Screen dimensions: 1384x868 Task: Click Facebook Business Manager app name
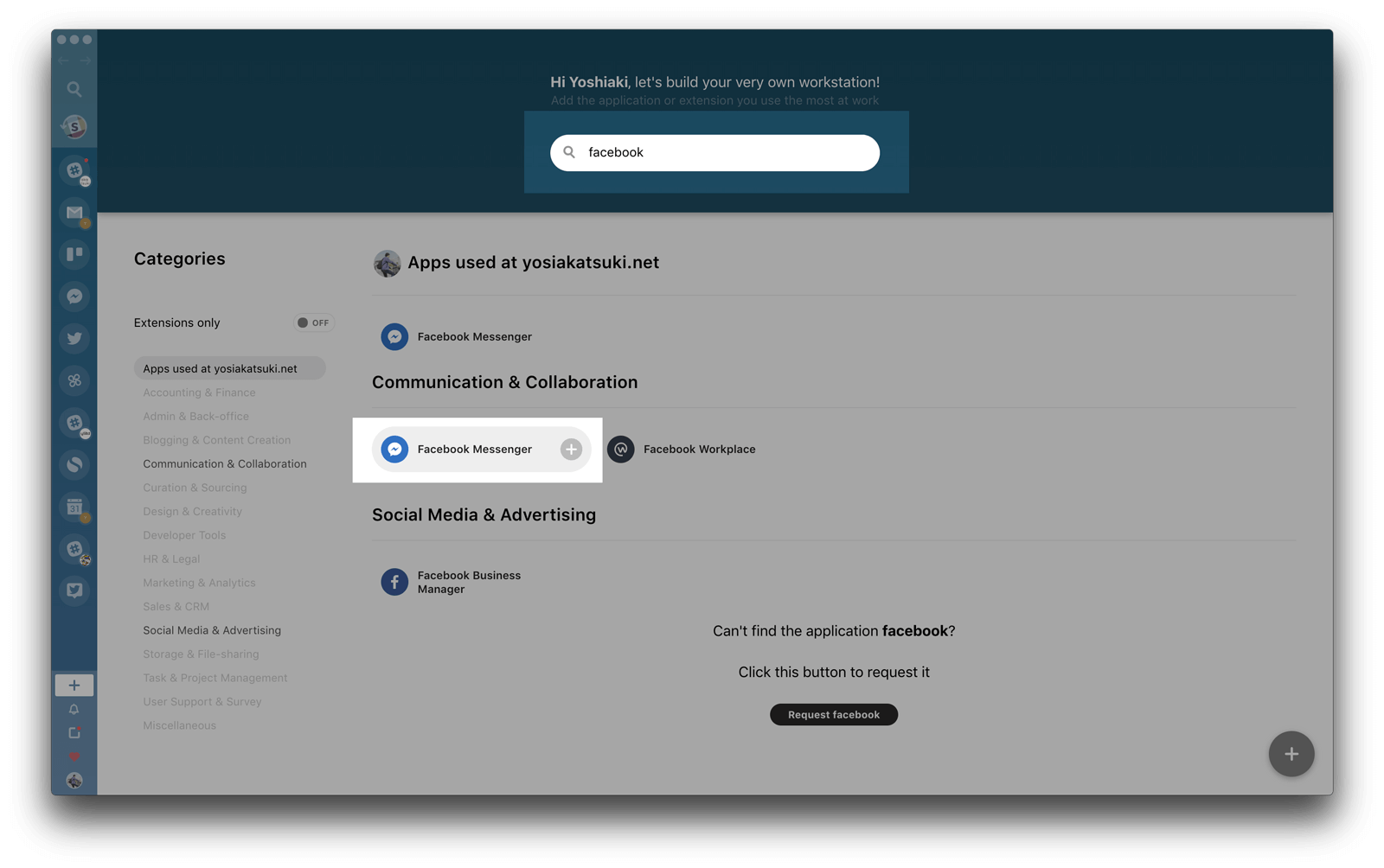click(x=469, y=582)
